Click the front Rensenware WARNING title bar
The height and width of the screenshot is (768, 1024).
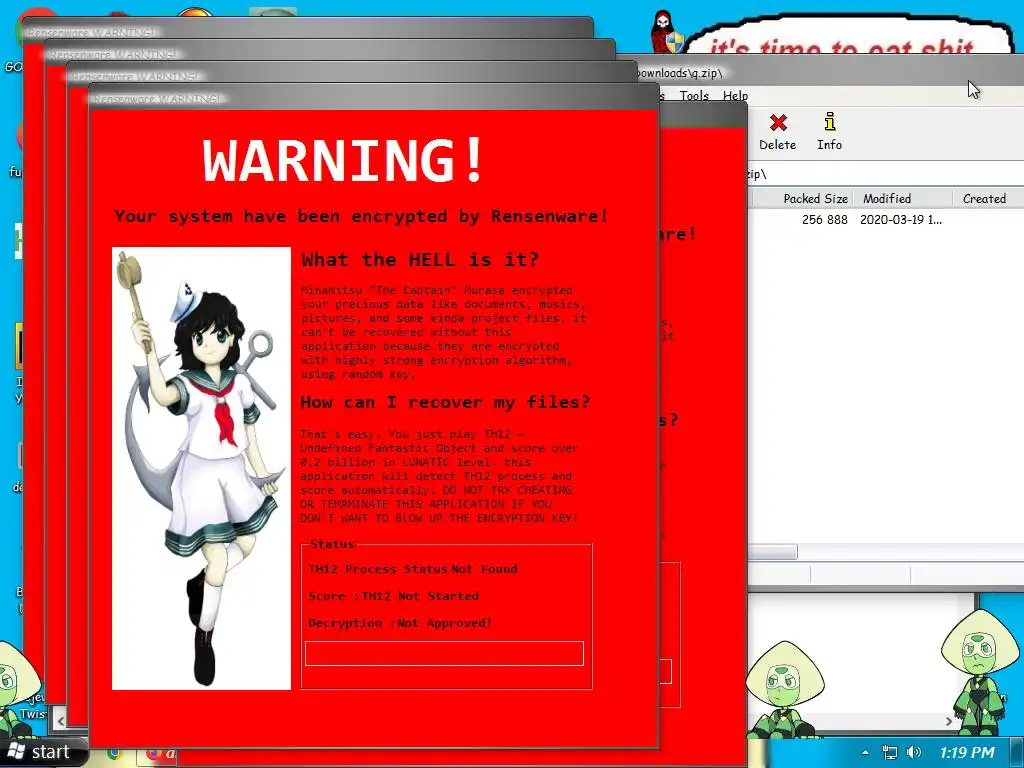pyautogui.click(x=374, y=97)
